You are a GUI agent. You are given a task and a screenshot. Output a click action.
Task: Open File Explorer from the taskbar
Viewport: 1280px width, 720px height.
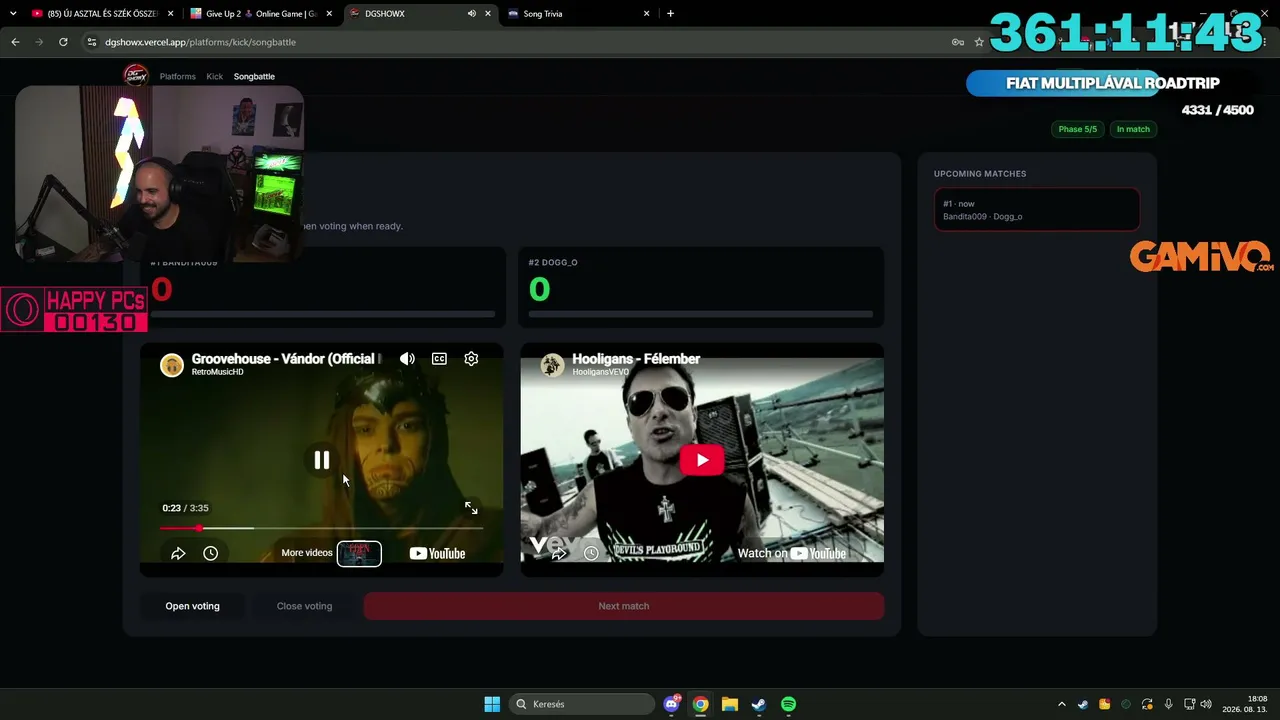click(730, 704)
